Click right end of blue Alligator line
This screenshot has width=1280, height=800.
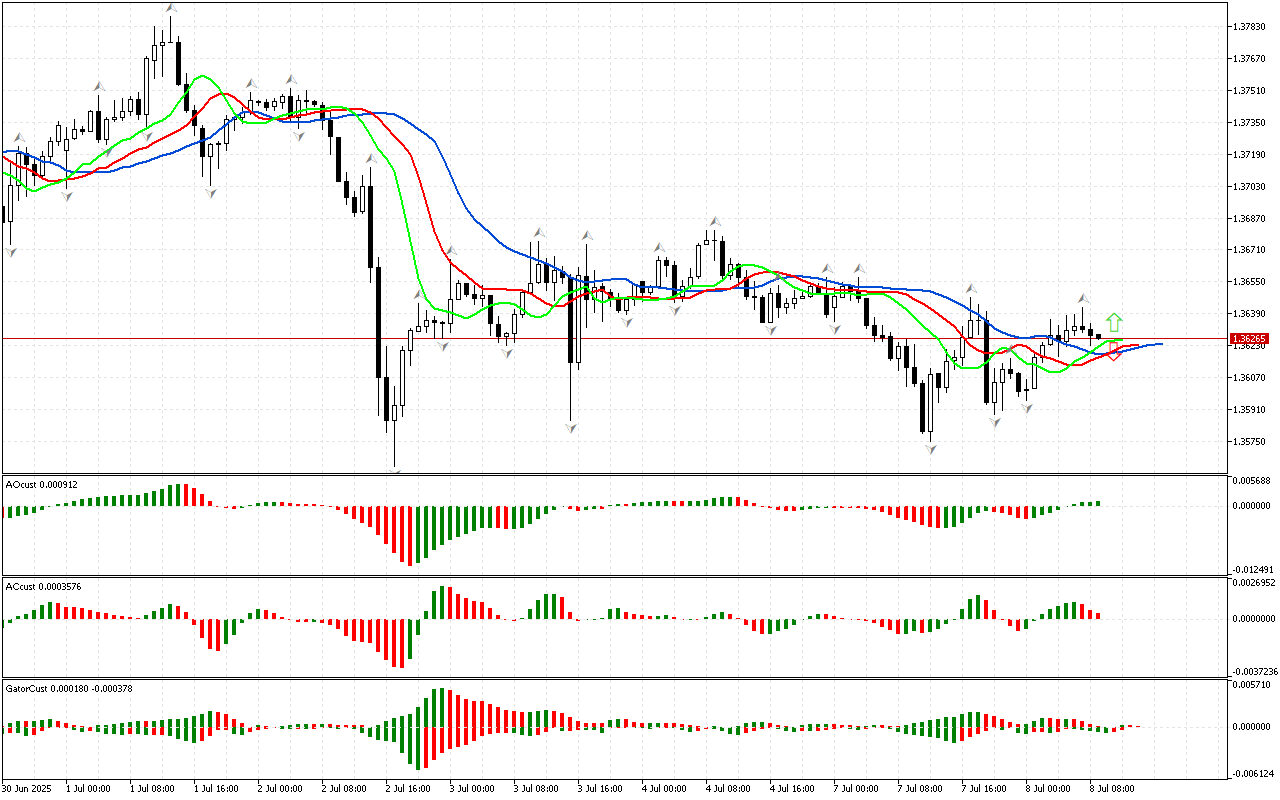pyautogui.click(x=1160, y=344)
